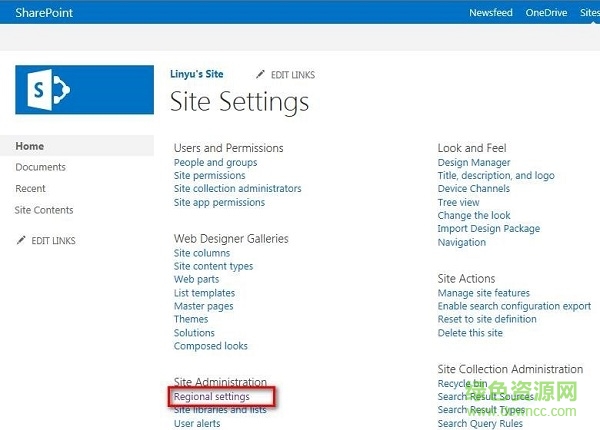Open Newsfeed in the top bar
600x430 pixels.
(x=491, y=13)
